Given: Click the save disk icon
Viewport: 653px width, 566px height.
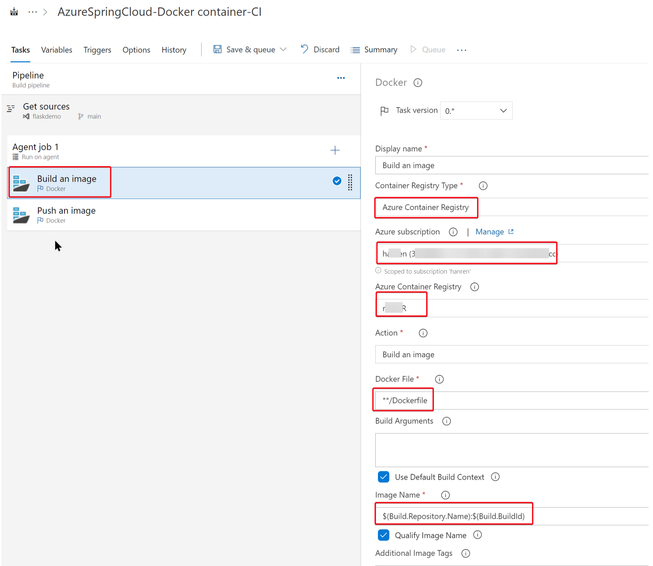Looking at the screenshot, I should (x=217, y=49).
